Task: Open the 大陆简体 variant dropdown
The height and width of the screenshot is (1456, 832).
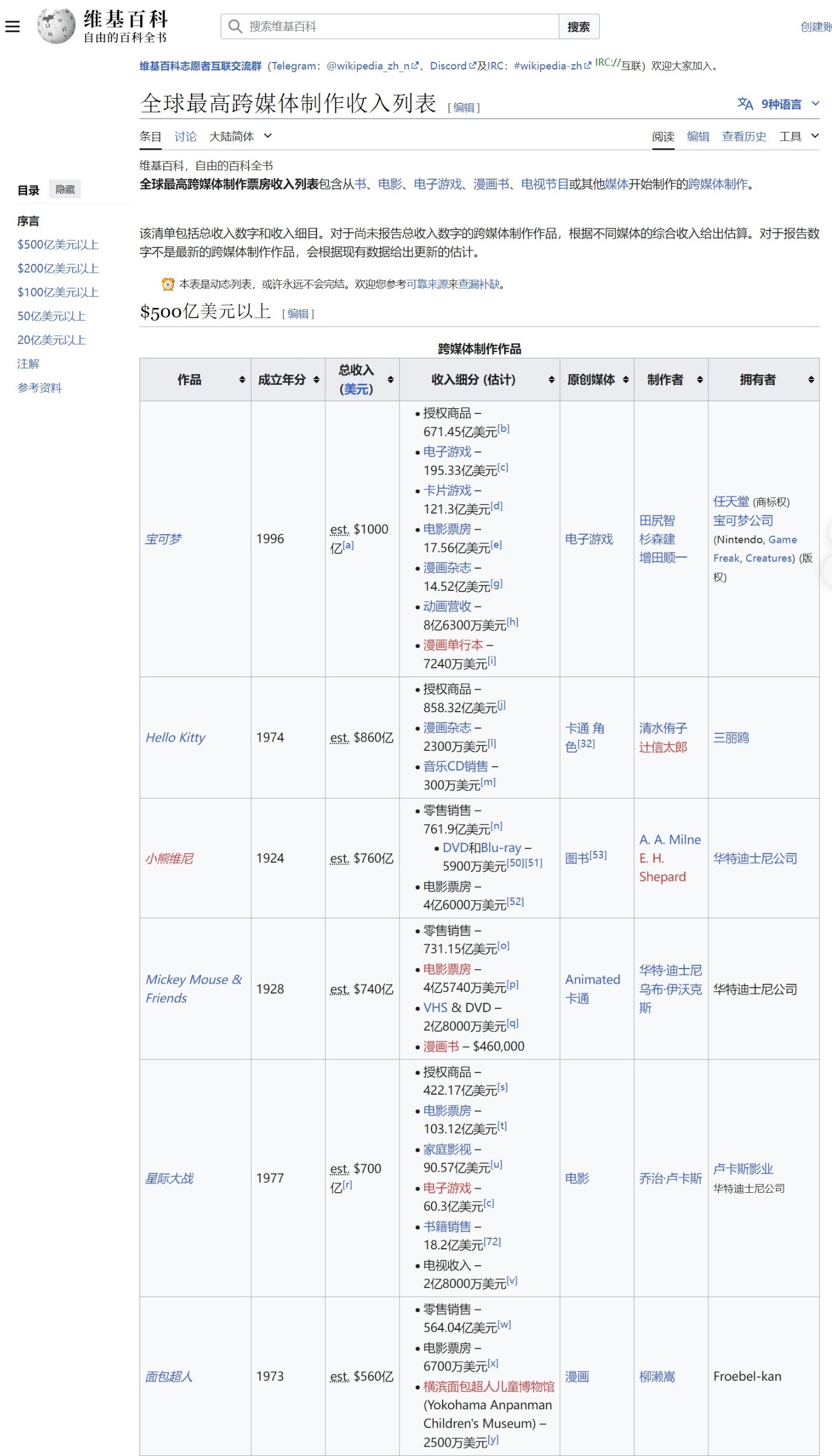Action: (241, 136)
